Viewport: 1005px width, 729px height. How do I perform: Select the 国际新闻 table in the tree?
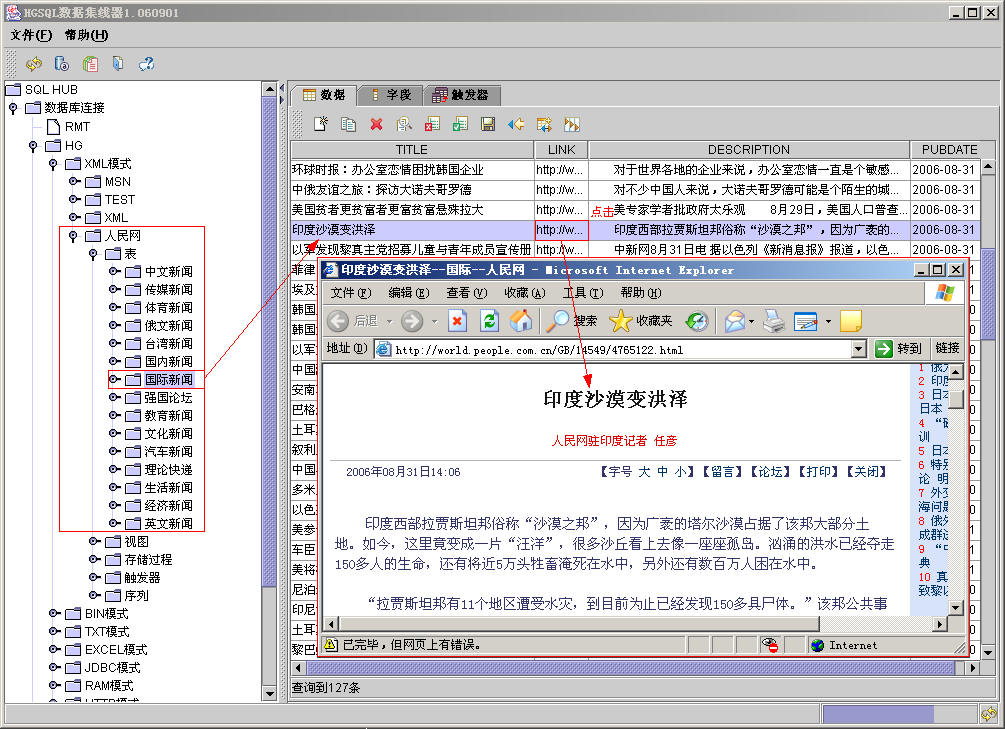click(x=169, y=380)
